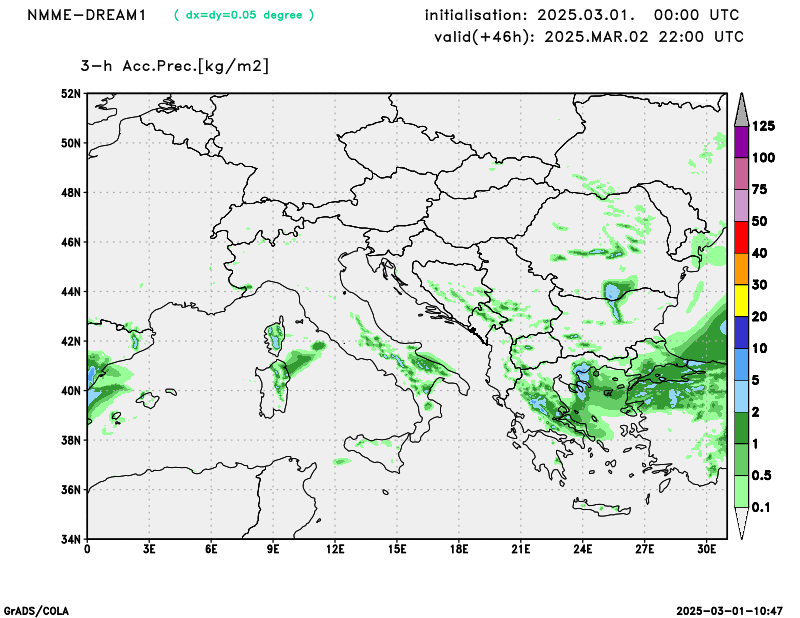Click the GrADS/COLA credit label
This screenshot has height=618, width=800.
point(36,611)
